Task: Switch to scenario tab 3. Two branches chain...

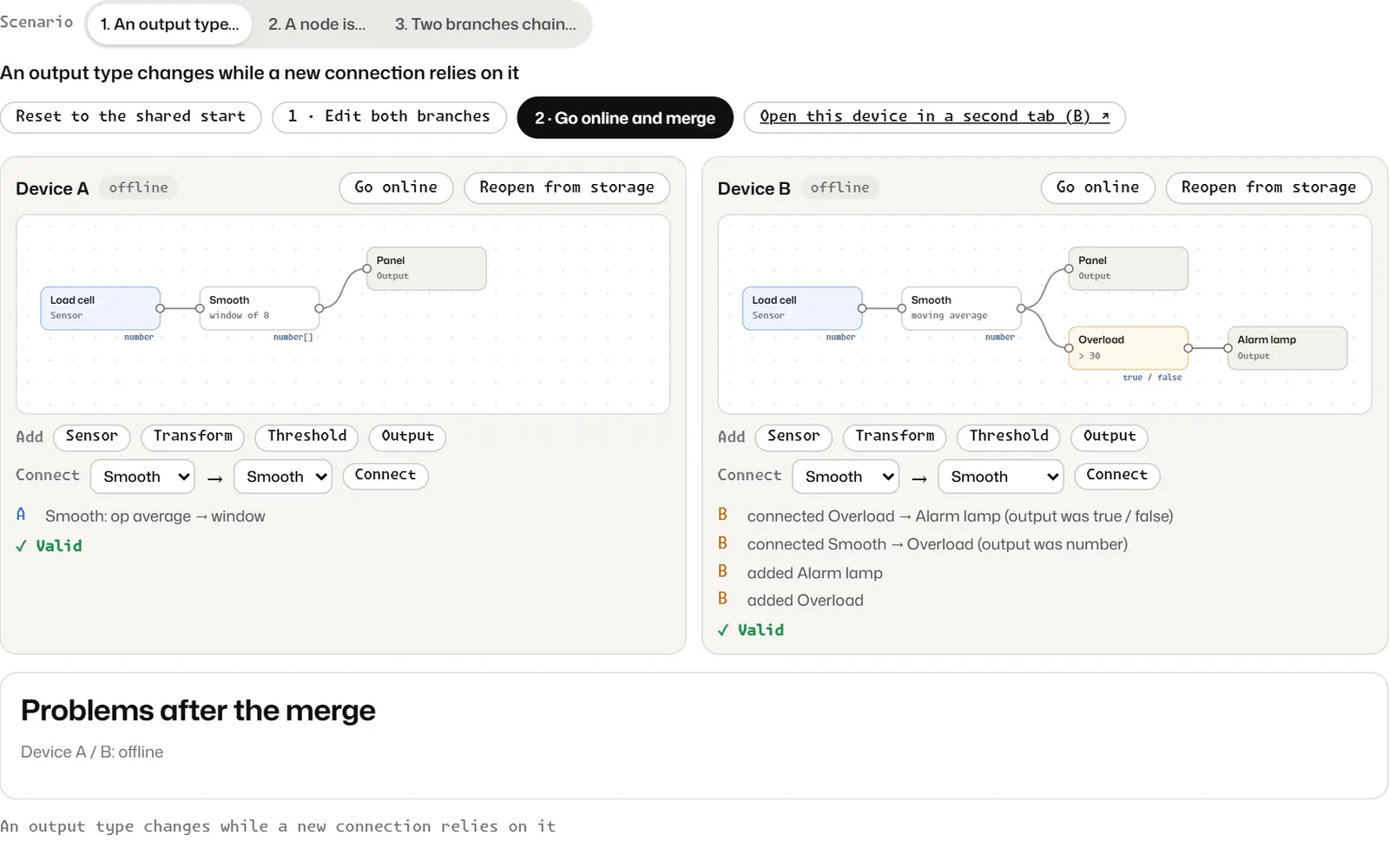Action: [485, 24]
